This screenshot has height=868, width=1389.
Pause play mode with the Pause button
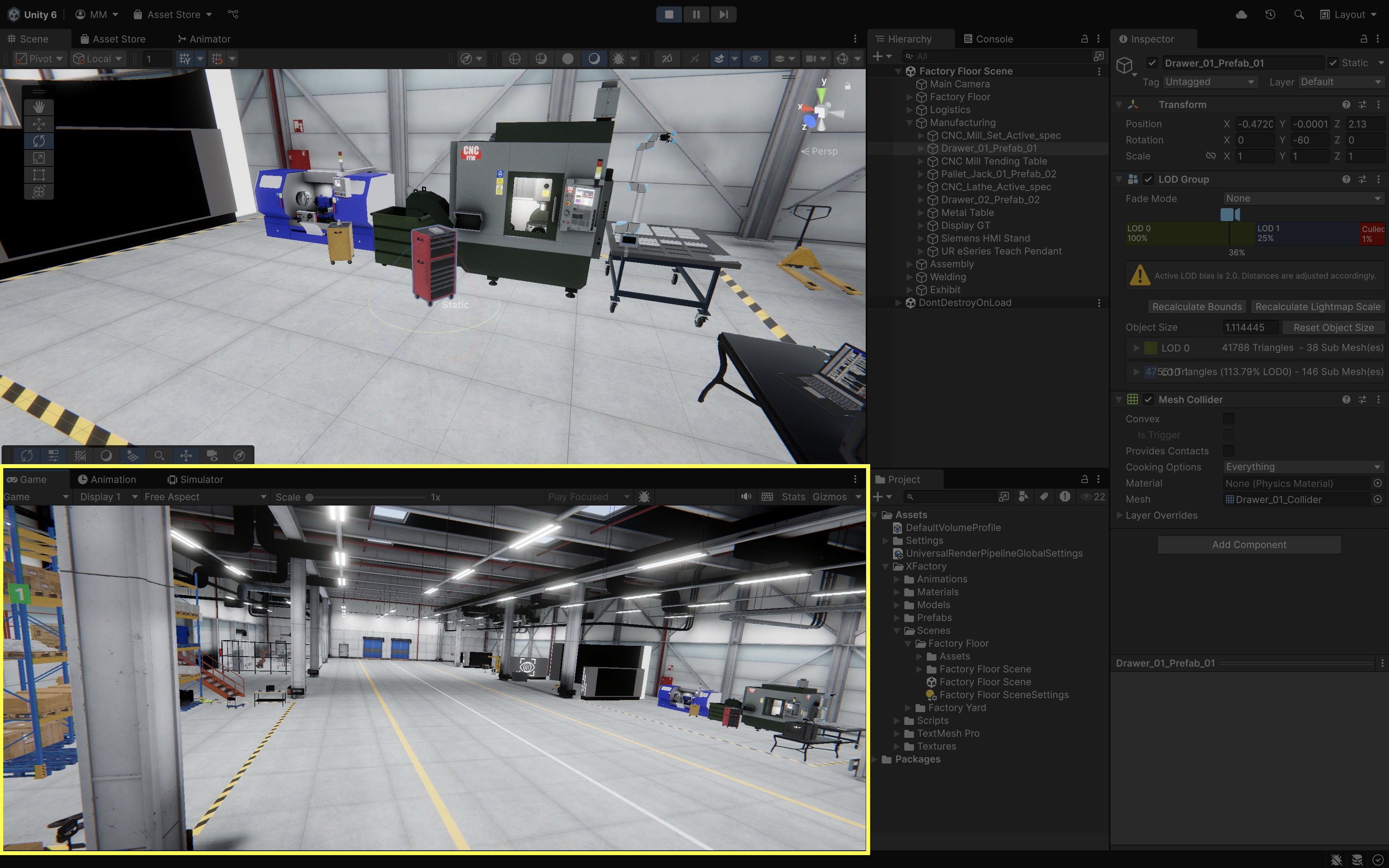coord(696,14)
